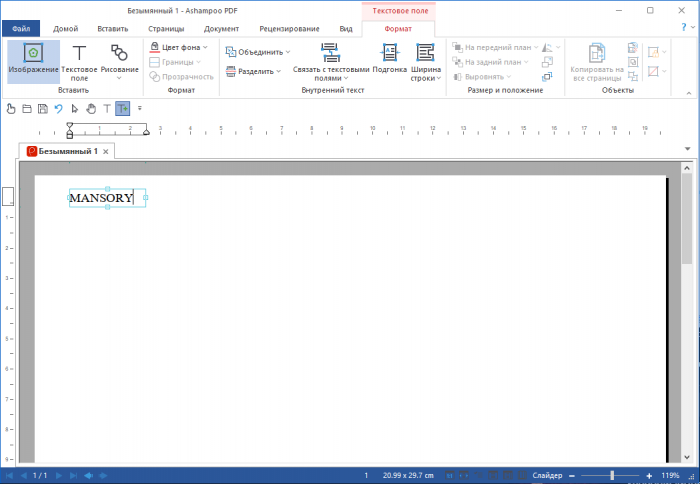Screen dimensions: 700x484
Task: Open the Разделить dropdown menu
Action: coord(278,70)
